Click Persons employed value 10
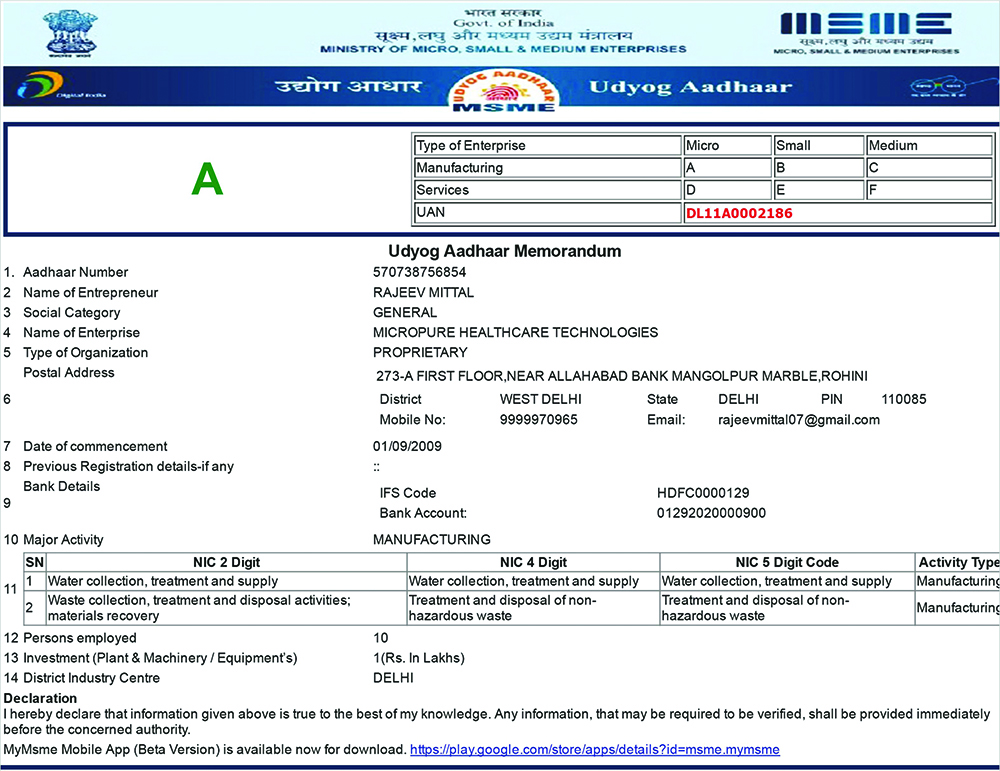Screen dimensions: 1000x771 coord(381,638)
